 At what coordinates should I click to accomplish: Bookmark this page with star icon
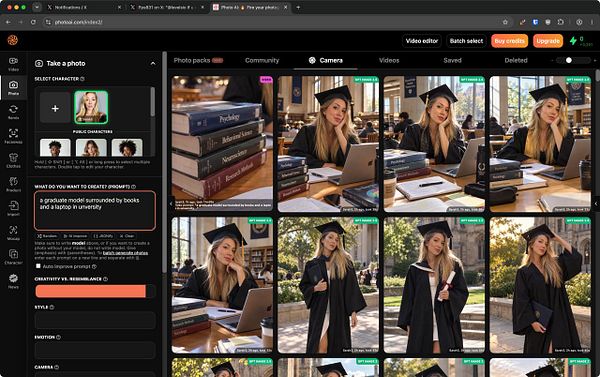[505, 22]
